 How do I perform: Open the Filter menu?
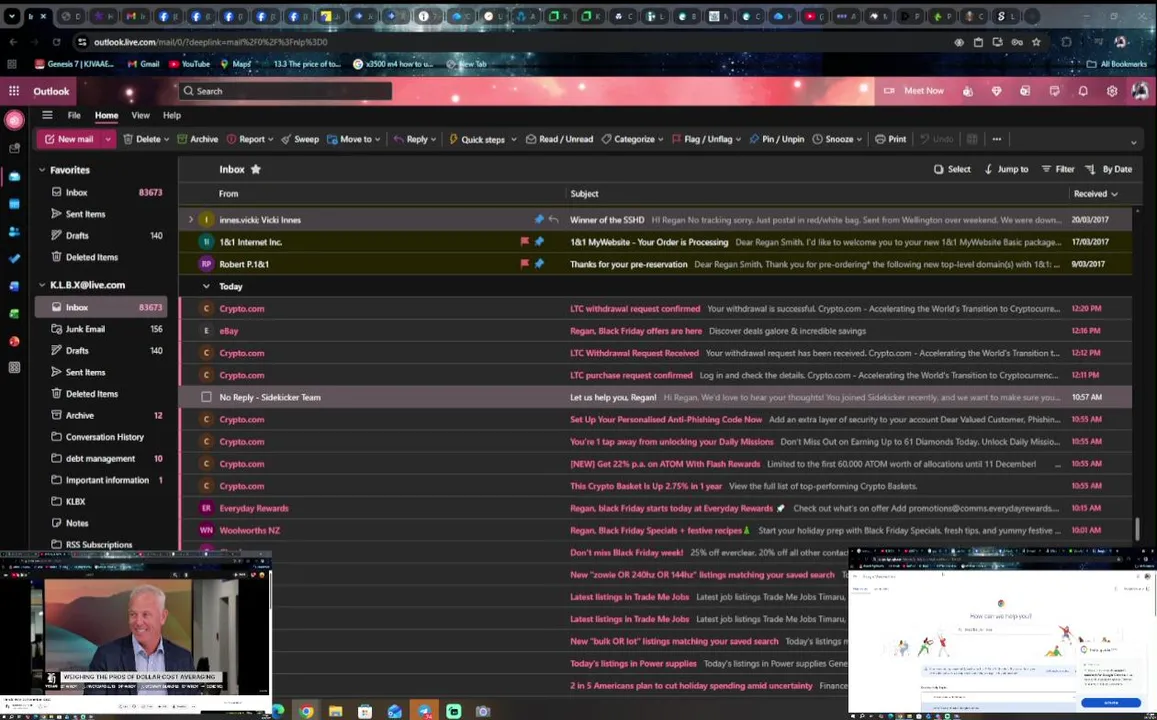(1058, 169)
